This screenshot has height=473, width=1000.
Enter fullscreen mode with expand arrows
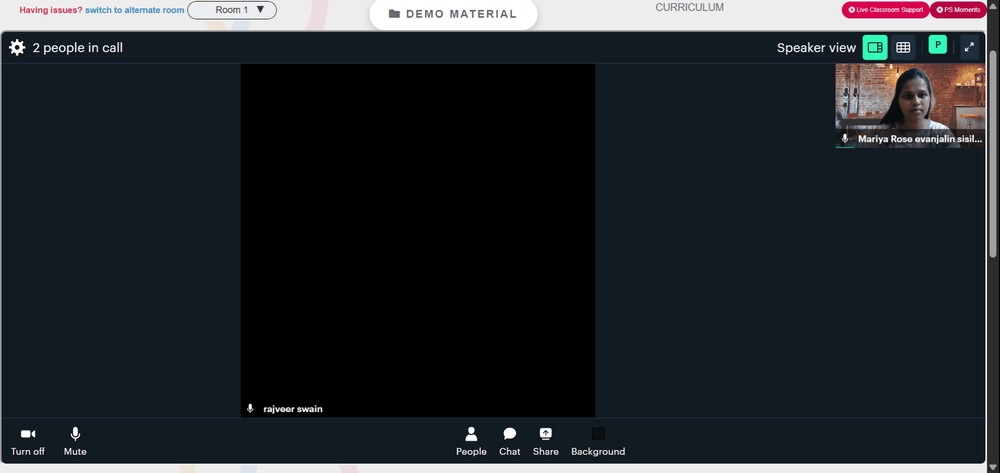point(969,47)
